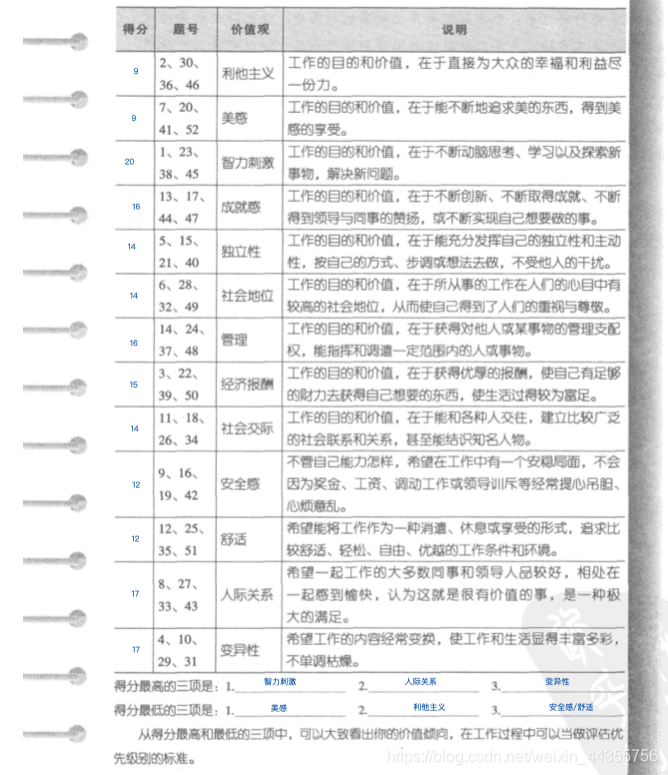Click the 安全感 description about 安稳局面
Viewport: 668px width, 775px height.
tap(454, 484)
